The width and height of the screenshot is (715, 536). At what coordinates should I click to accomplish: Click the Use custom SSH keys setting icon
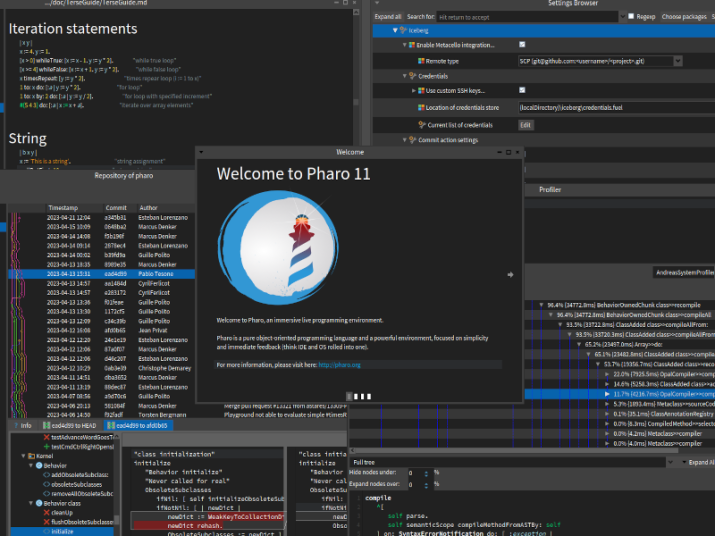(x=421, y=91)
